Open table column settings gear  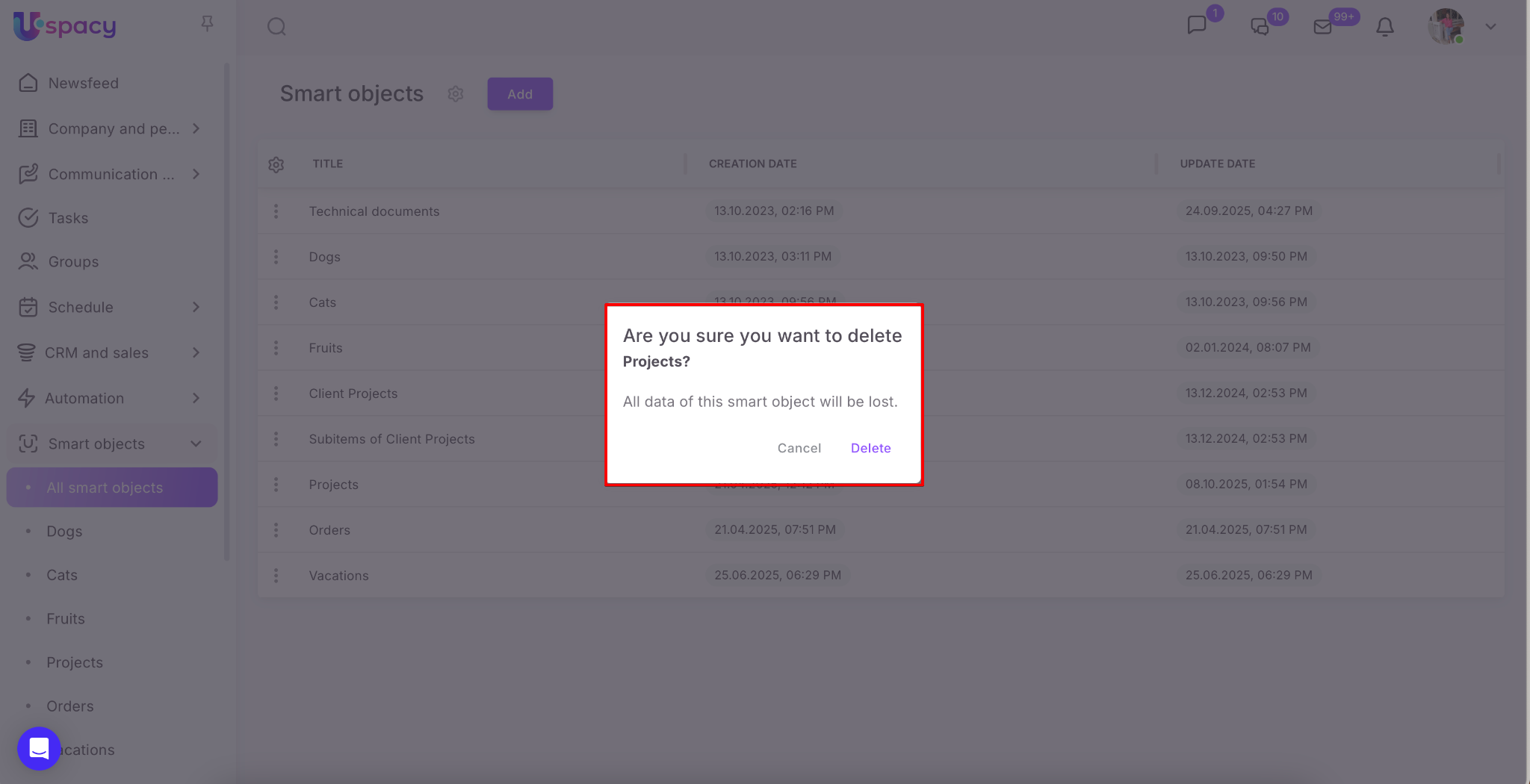pyautogui.click(x=276, y=164)
